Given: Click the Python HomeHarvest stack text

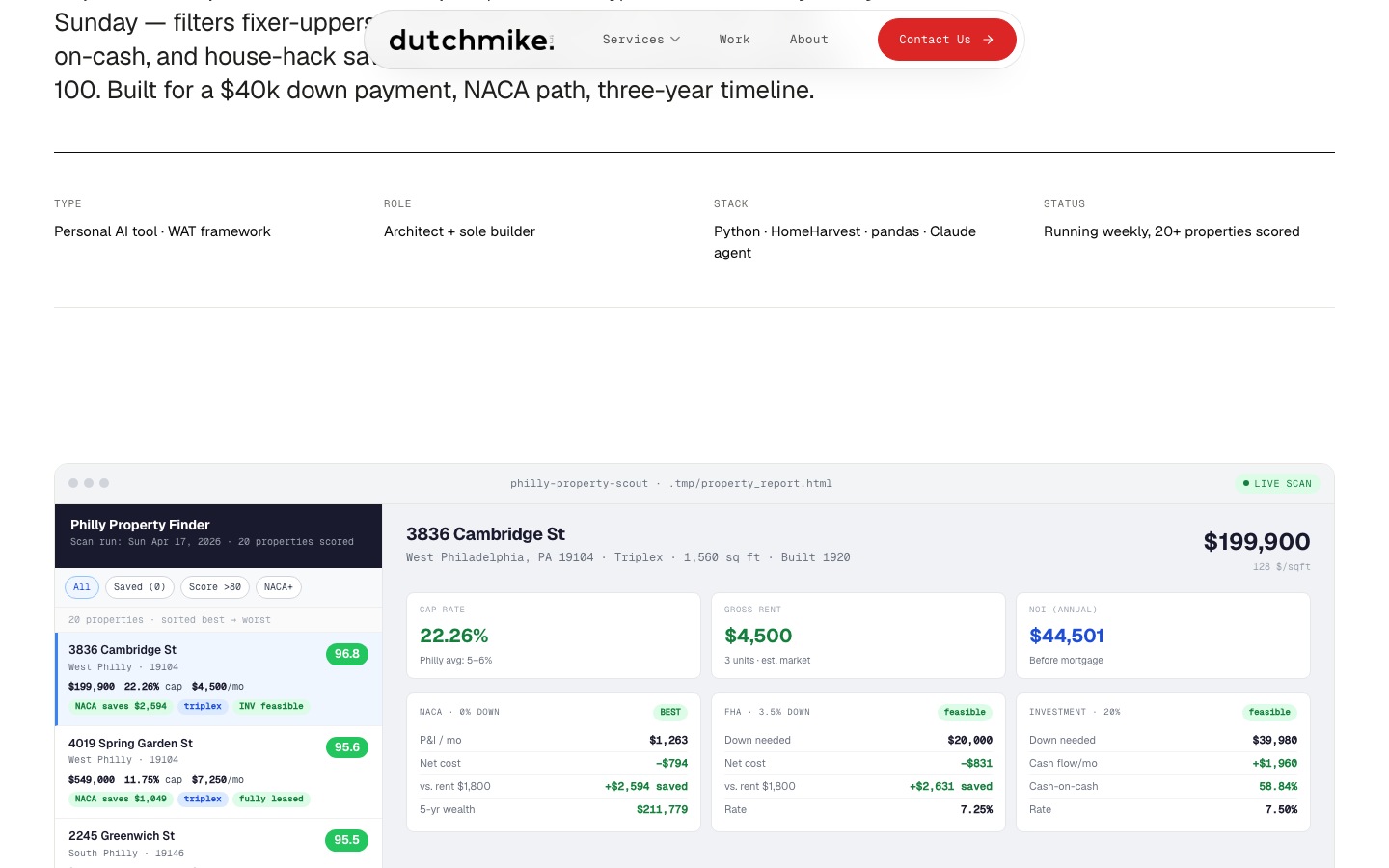Looking at the screenshot, I should point(845,242).
